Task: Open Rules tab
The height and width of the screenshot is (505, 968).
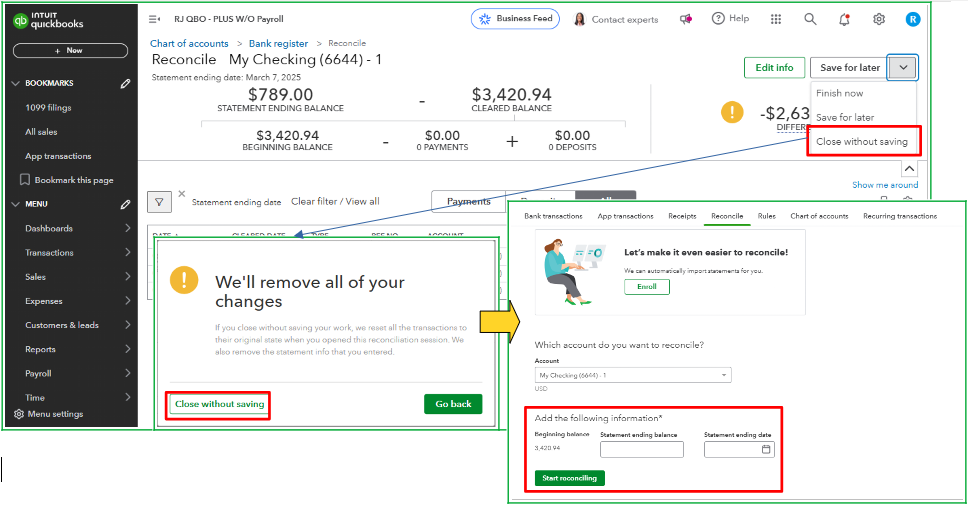Action: click(767, 216)
